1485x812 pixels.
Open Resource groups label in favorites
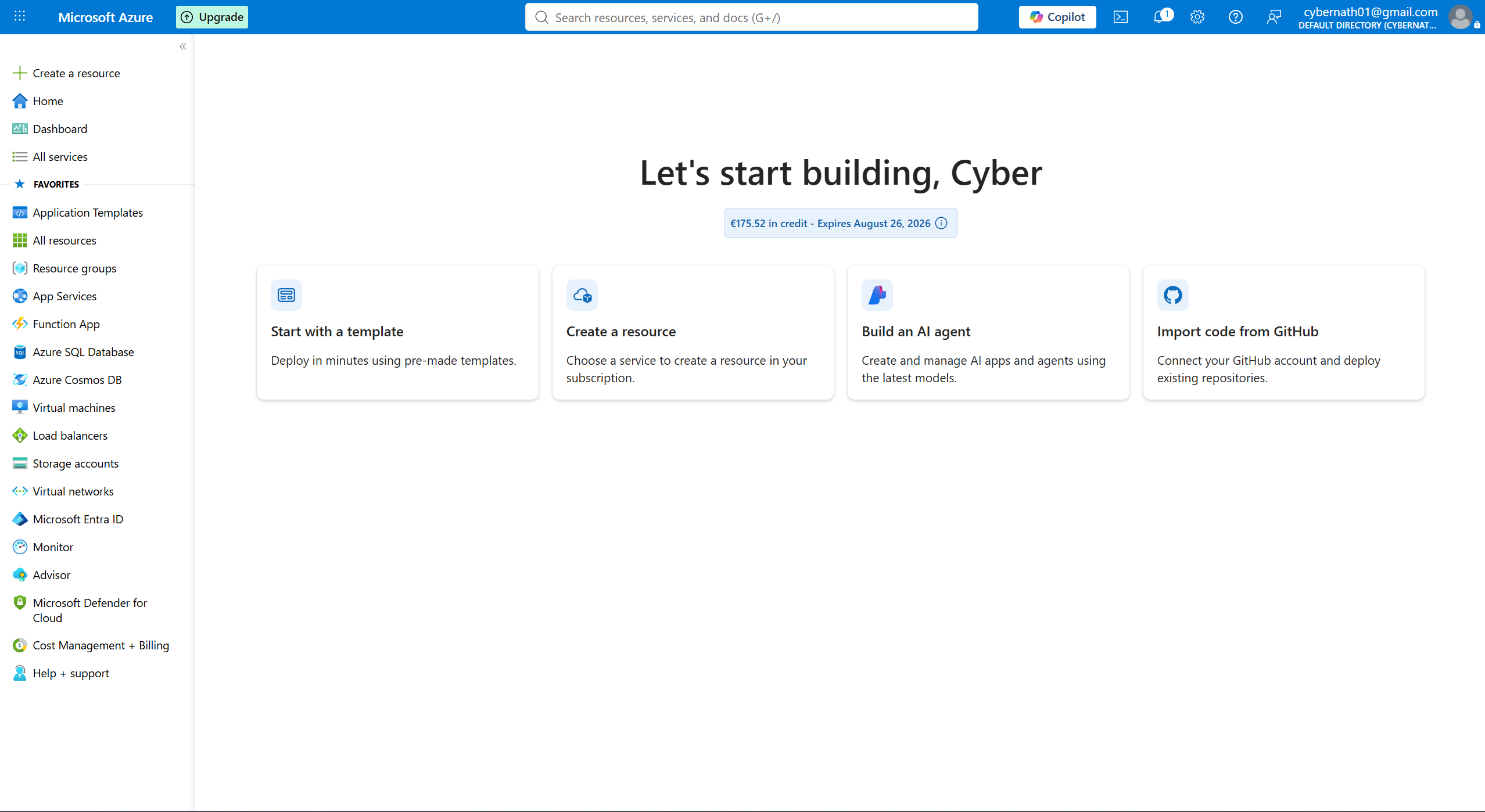point(74,268)
